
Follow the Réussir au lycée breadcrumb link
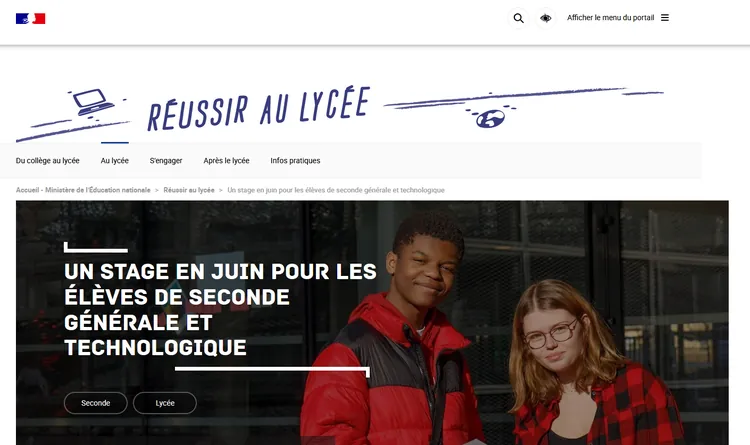pos(189,190)
